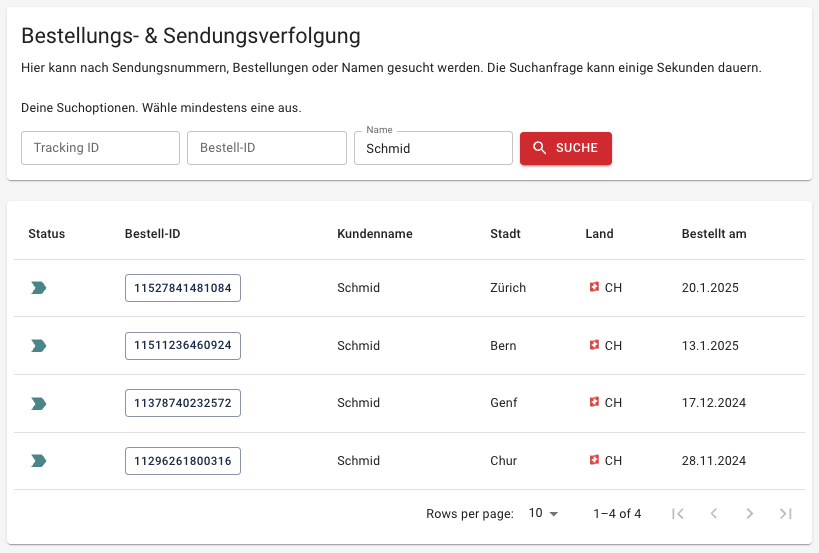Open the Rows per page dropdown
This screenshot has width=819, height=553.
click(543, 514)
